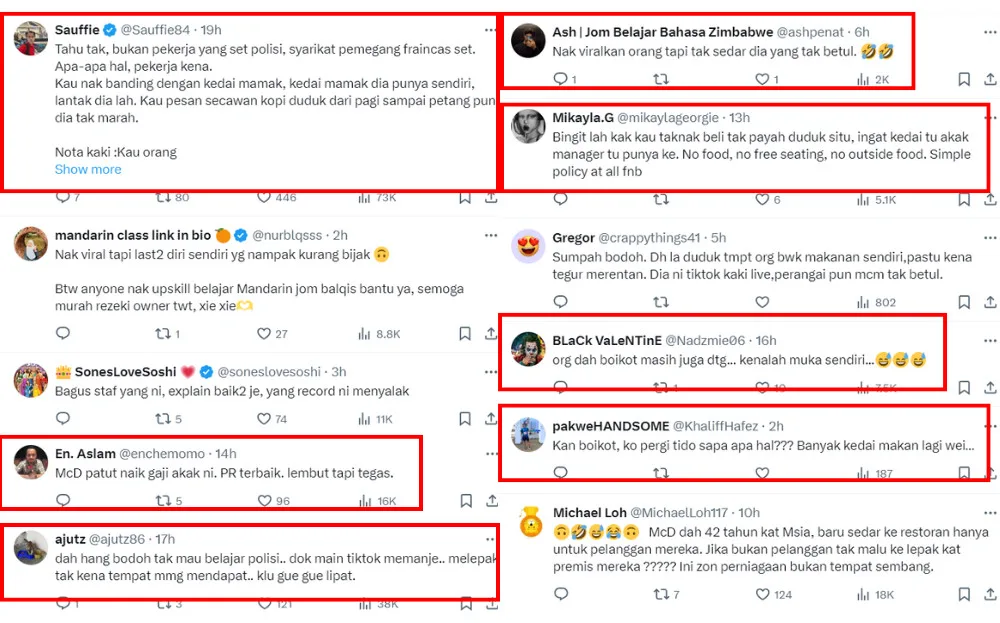Repost Michael Loh's tweet
1000x623 pixels.
coord(661,595)
